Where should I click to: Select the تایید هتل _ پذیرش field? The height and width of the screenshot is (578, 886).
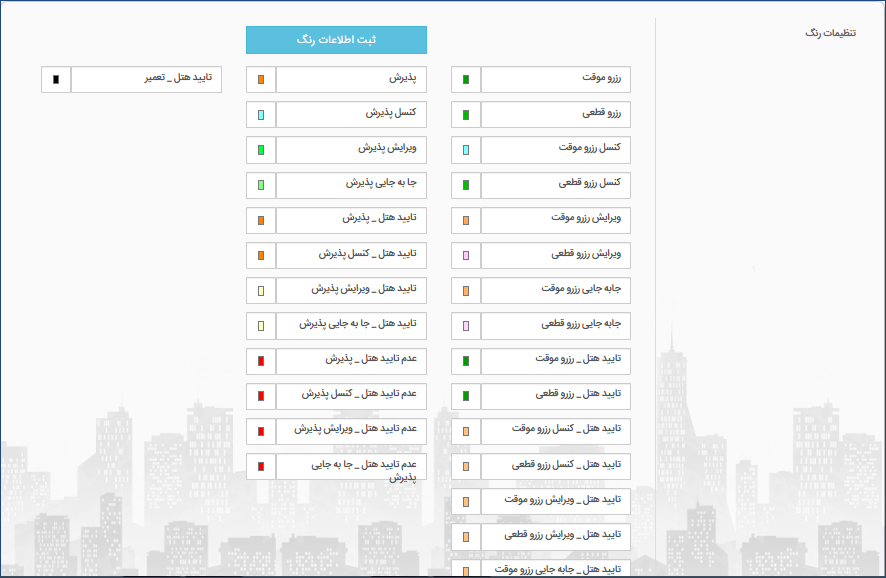point(351,220)
